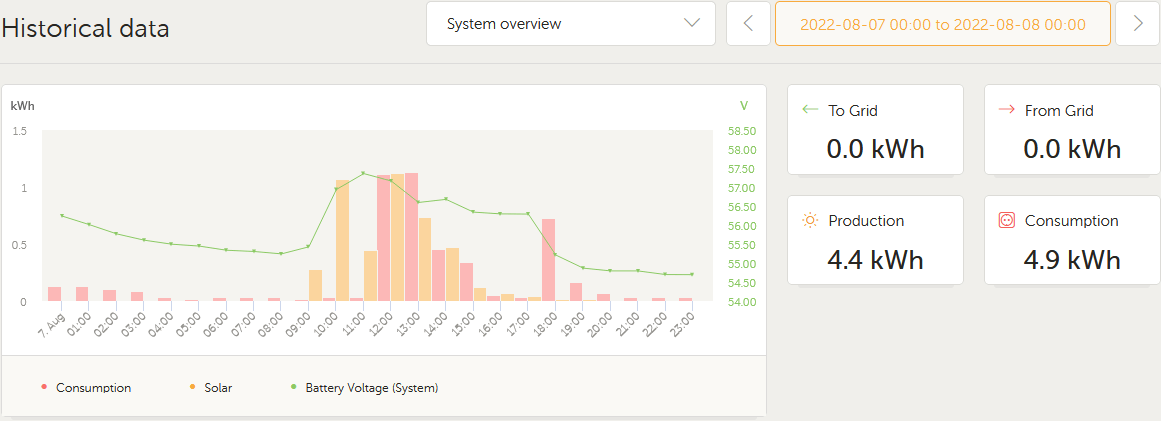Click the battery voltage peak point at 11:00
This screenshot has width=1161, height=421.
pos(363,173)
